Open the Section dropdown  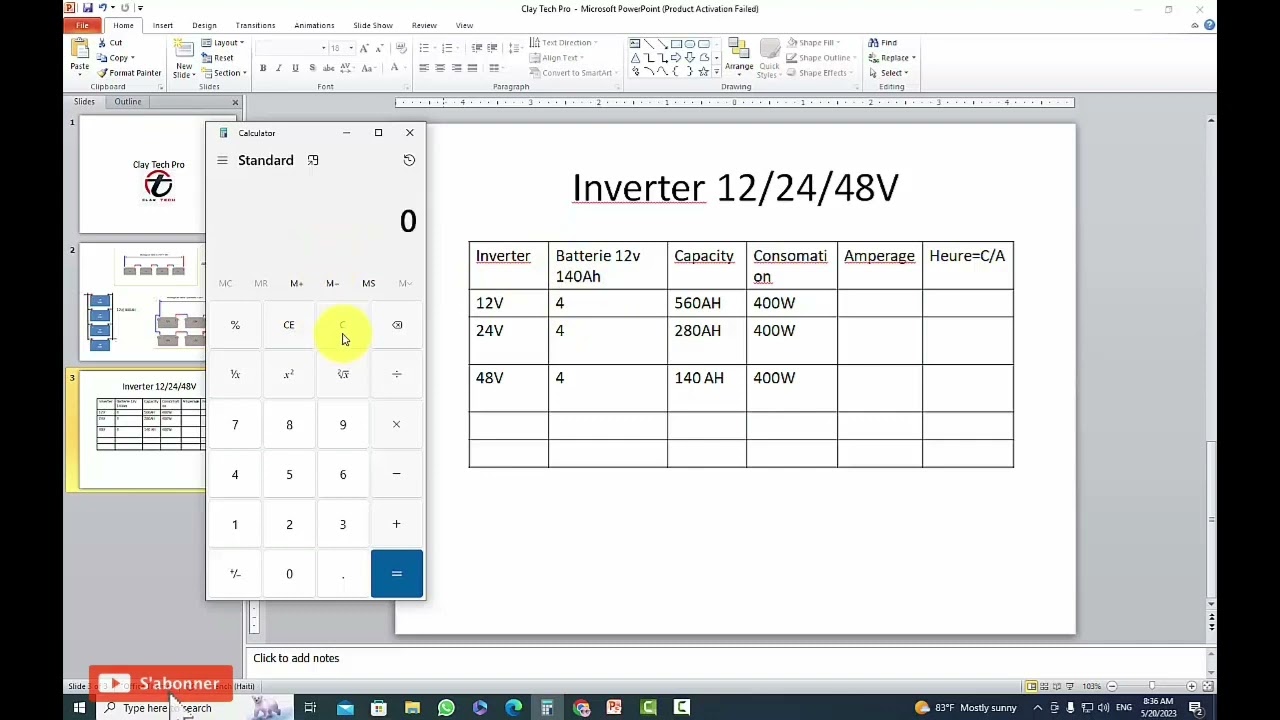coord(222,73)
